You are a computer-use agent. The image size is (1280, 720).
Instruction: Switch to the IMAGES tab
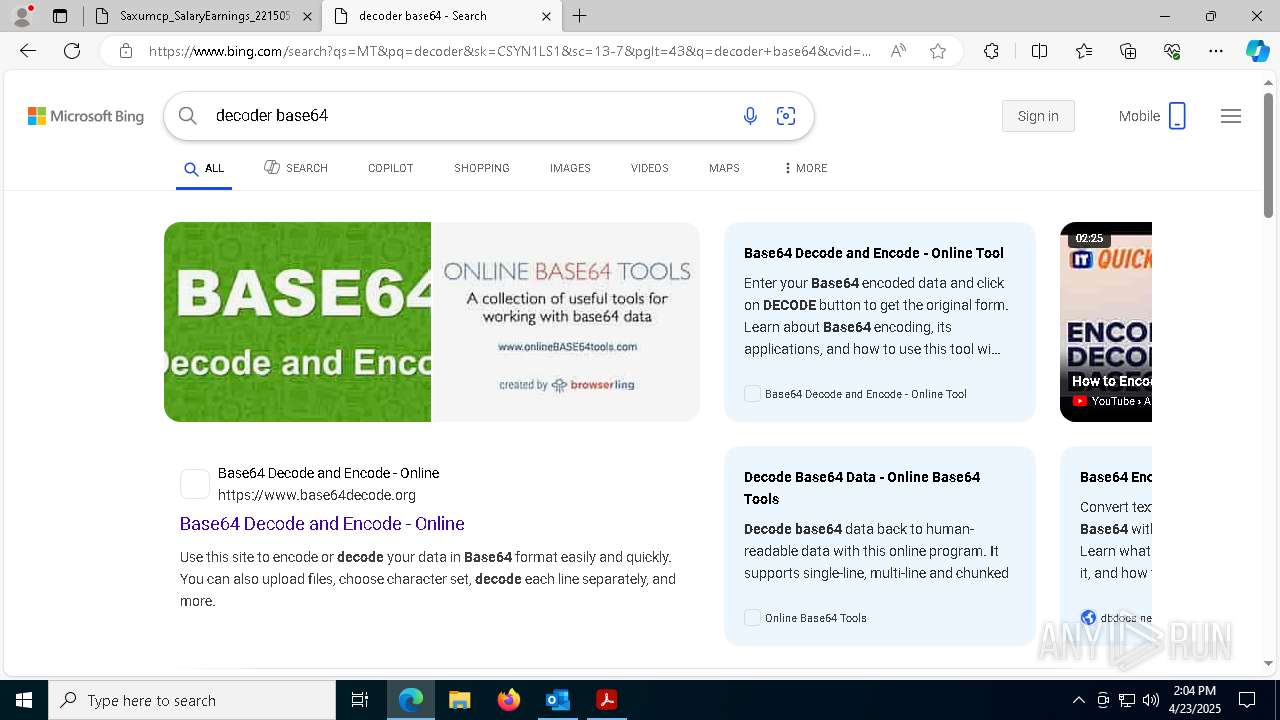pos(570,168)
